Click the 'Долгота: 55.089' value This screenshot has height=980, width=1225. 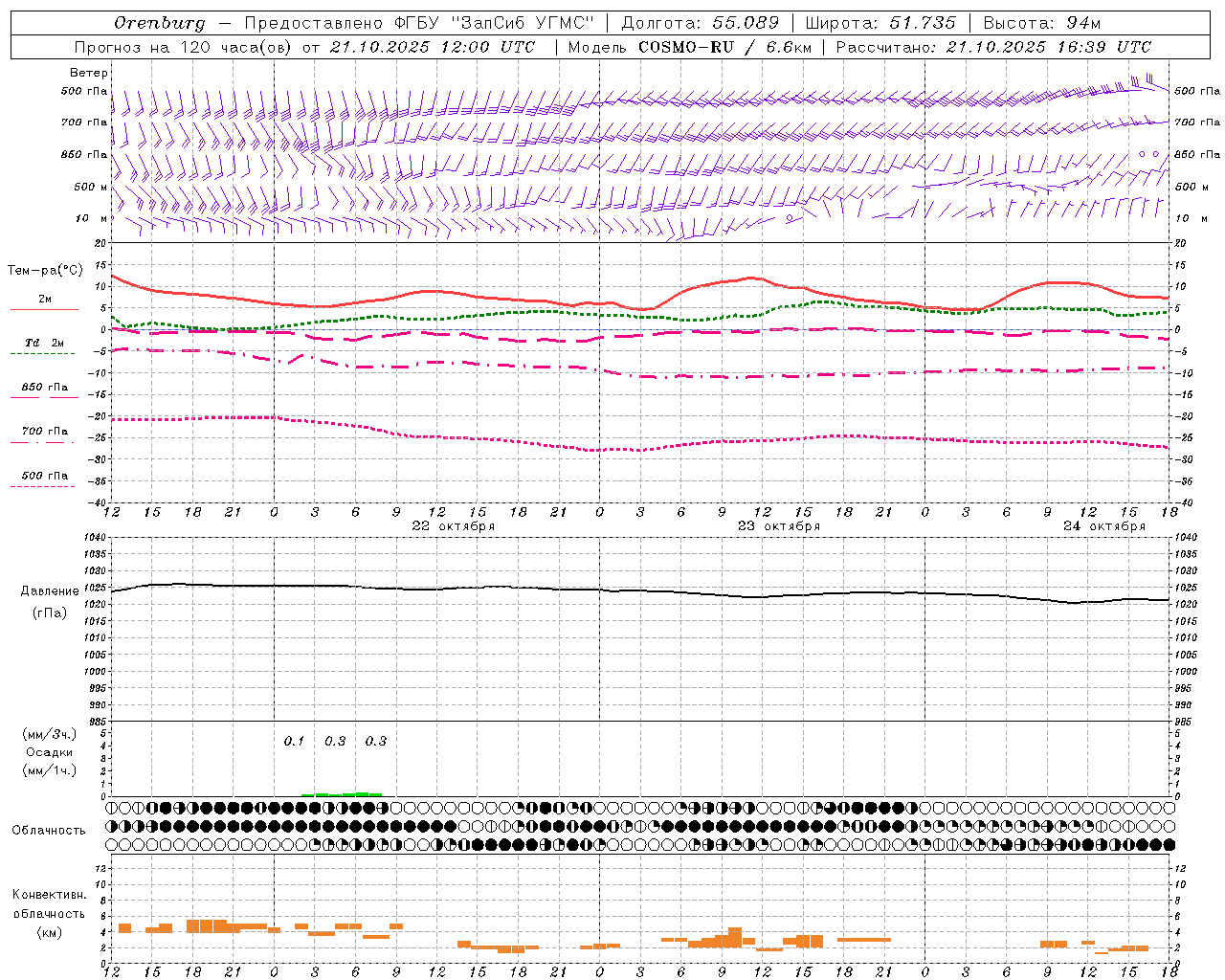pos(701,23)
